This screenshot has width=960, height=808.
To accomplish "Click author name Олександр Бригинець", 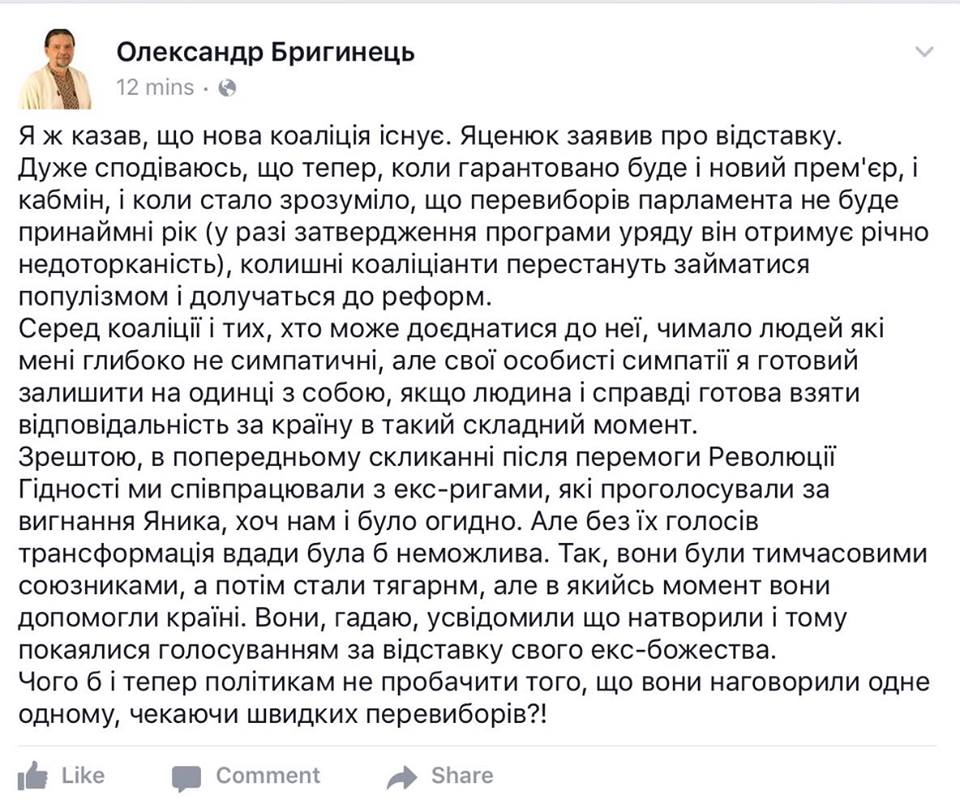I will (x=265, y=51).
